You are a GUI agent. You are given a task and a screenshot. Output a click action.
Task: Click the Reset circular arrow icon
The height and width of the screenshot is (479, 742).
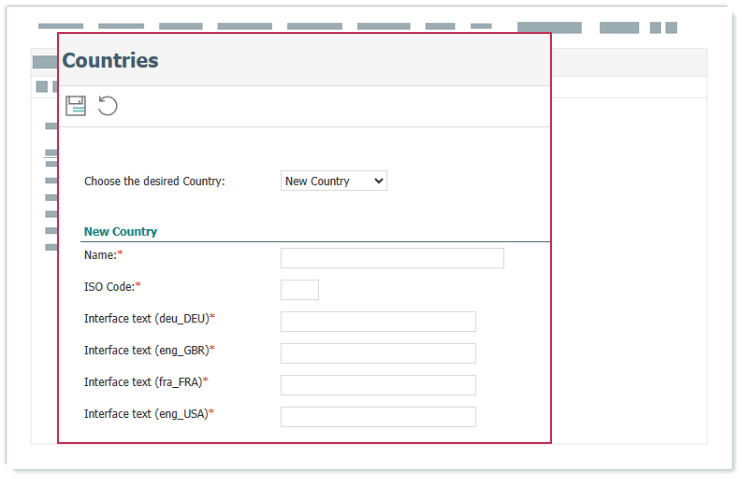click(x=108, y=106)
